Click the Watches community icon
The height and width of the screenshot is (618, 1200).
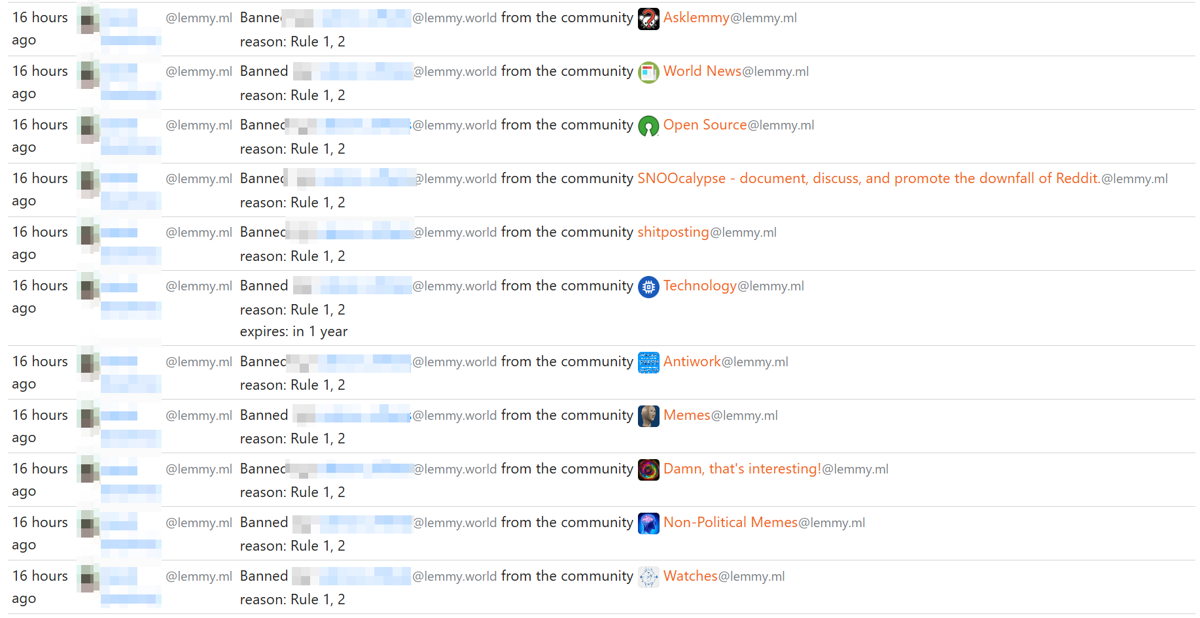pos(649,577)
